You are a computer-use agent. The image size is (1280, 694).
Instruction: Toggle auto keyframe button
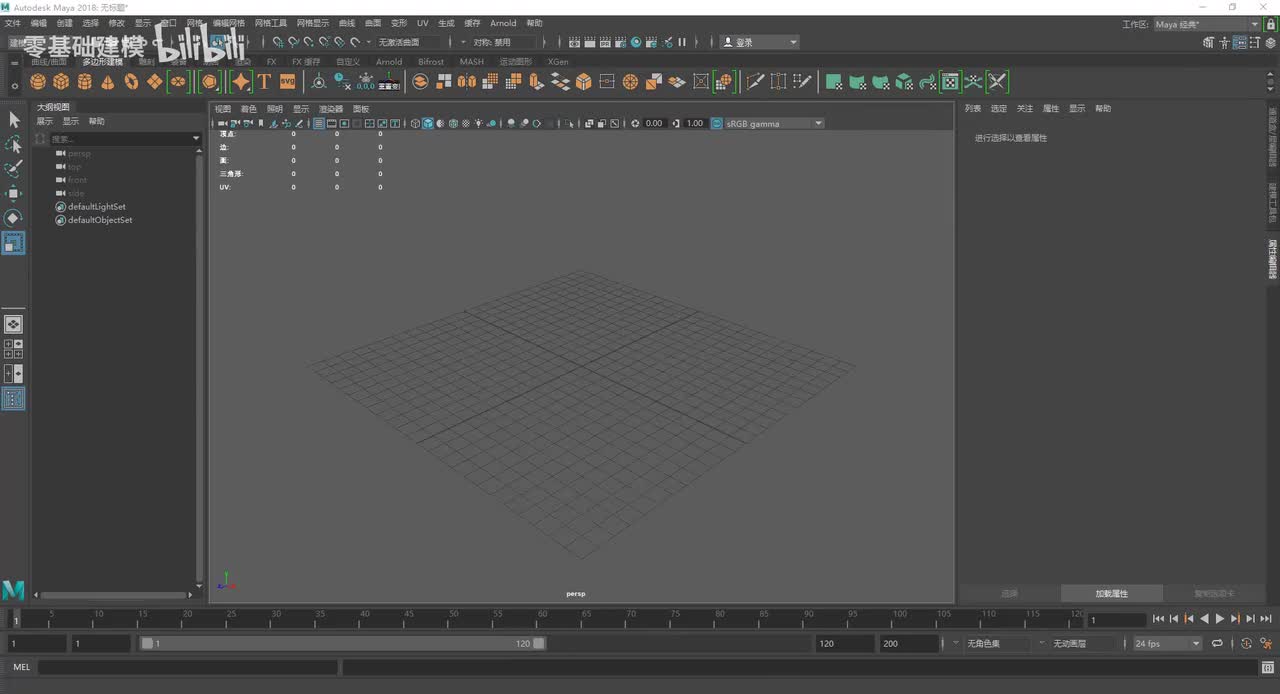1246,644
